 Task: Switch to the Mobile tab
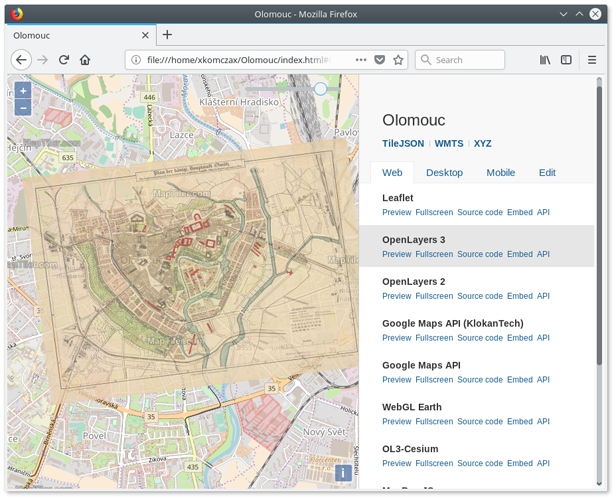tap(500, 172)
